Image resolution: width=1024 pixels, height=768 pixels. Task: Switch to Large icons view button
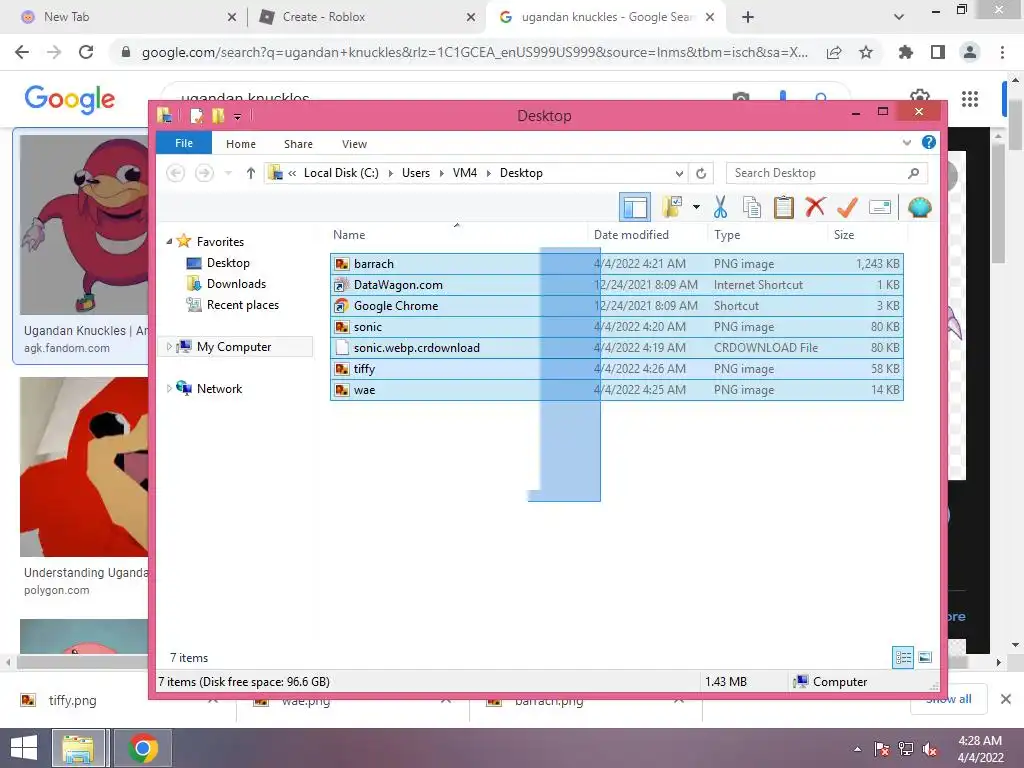(x=925, y=657)
